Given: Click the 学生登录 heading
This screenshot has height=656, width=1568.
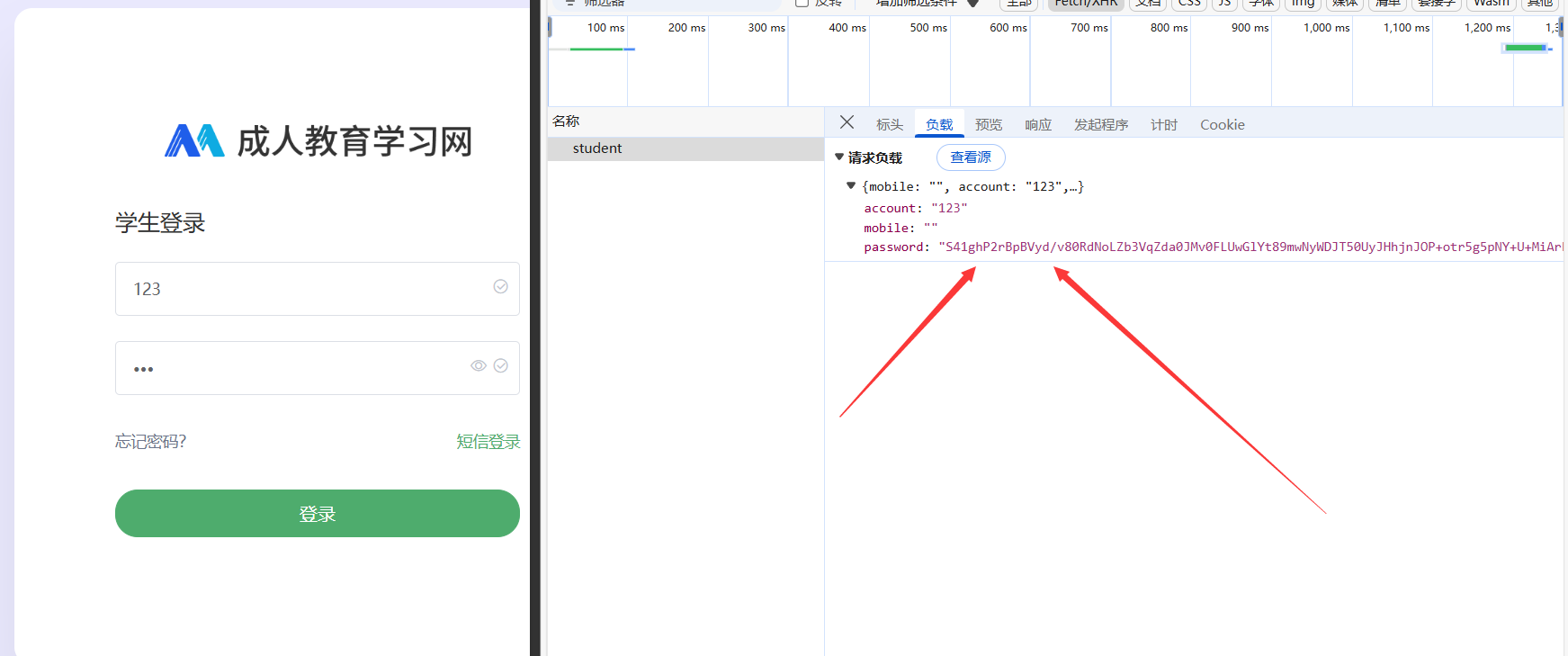Looking at the screenshot, I should (160, 222).
